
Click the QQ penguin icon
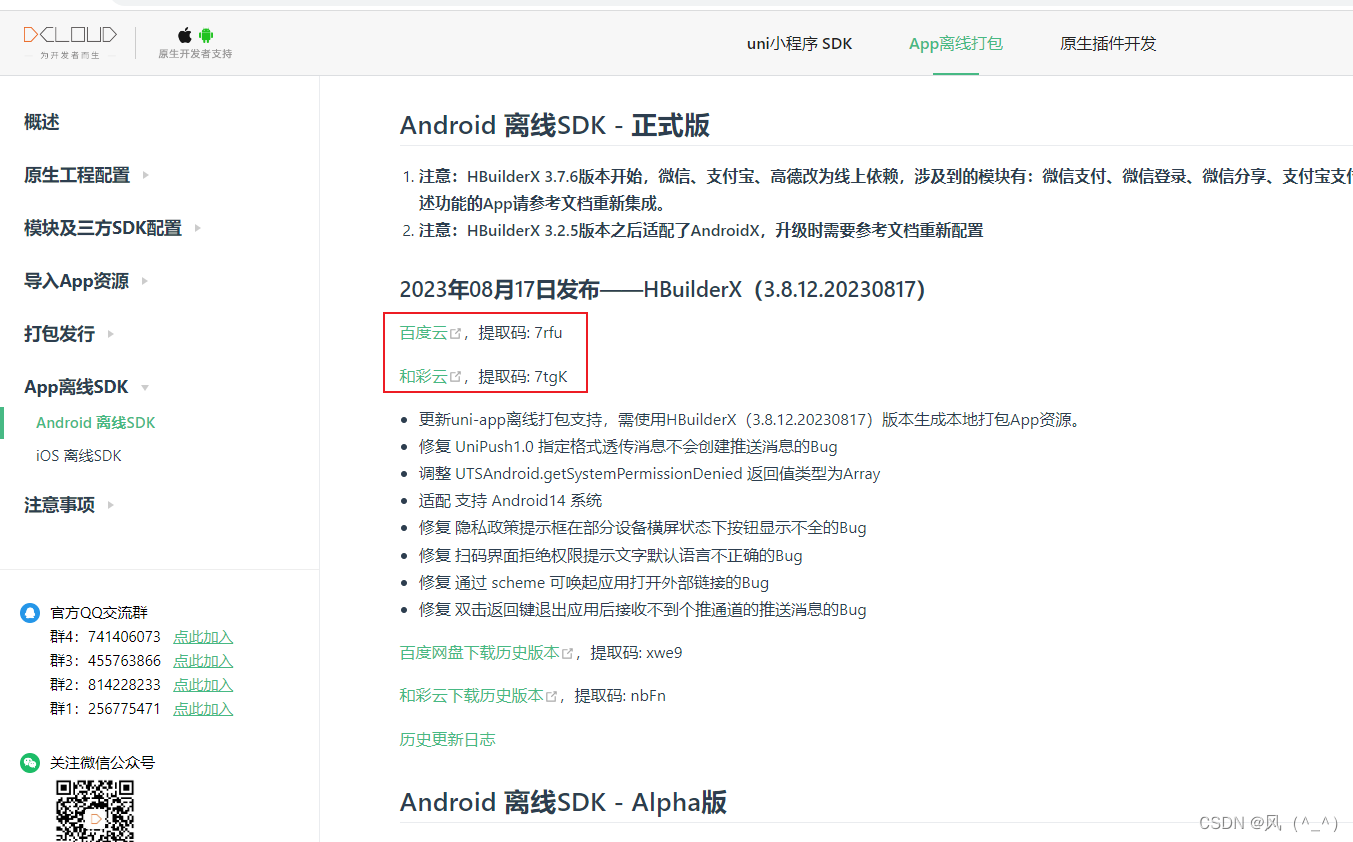(x=30, y=613)
